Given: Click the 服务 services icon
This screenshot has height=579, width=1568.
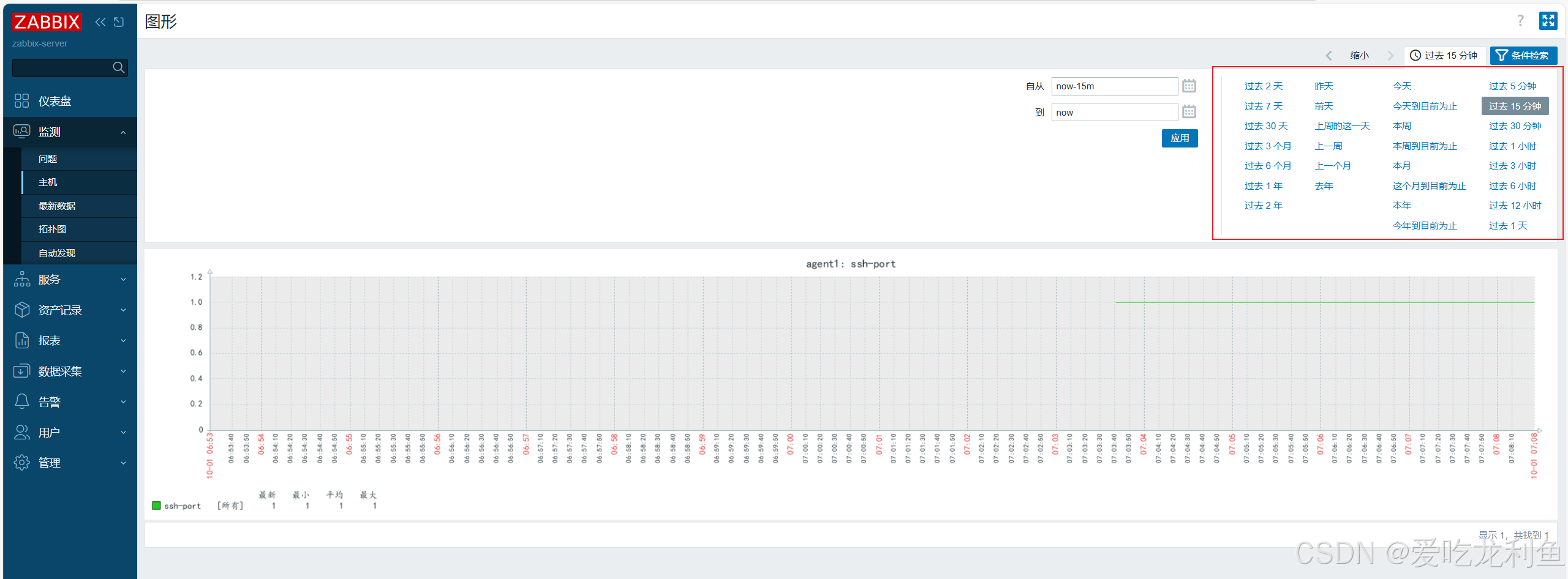Looking at the screenshot, I should (22, 279).
